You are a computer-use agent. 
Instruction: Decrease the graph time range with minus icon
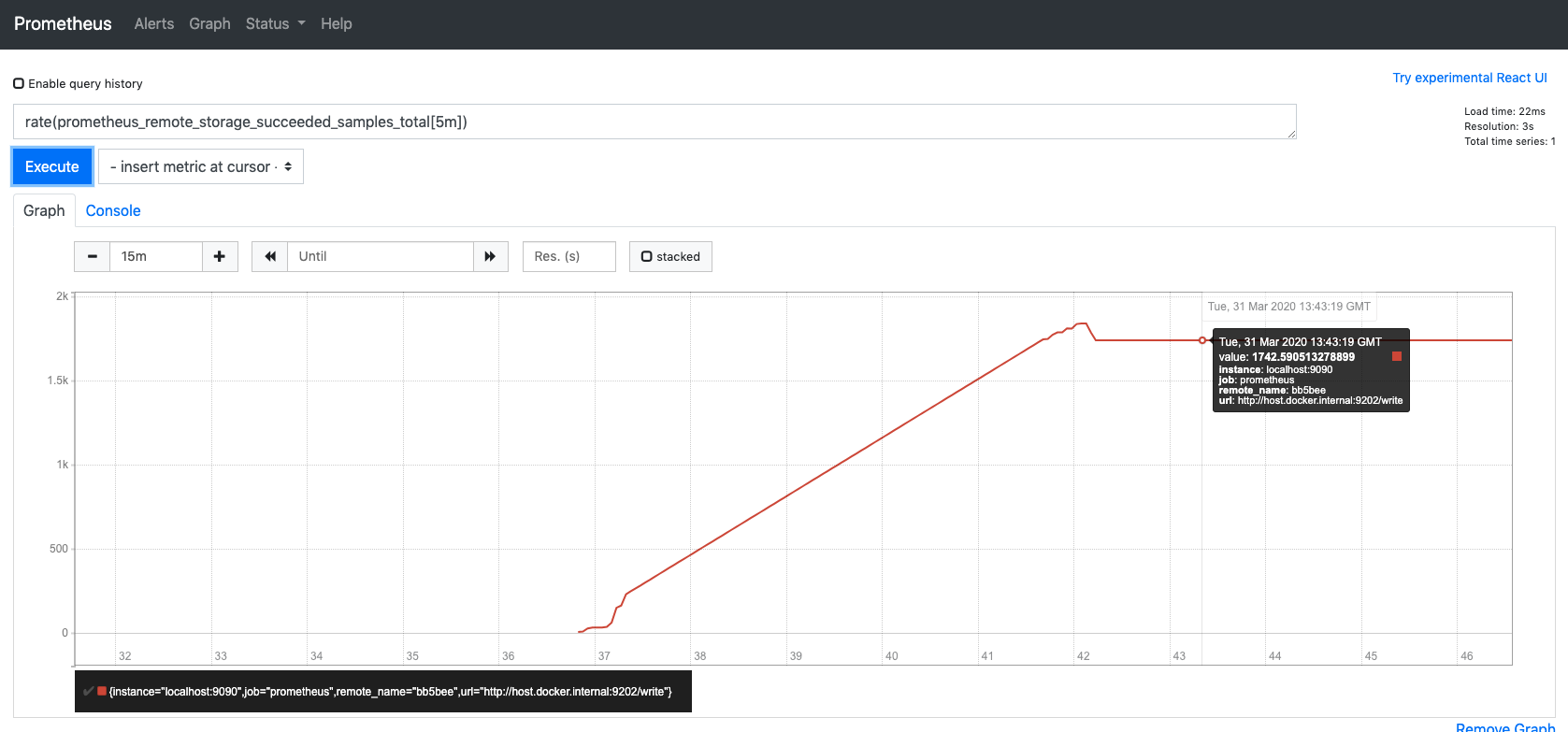click(93, 256)
